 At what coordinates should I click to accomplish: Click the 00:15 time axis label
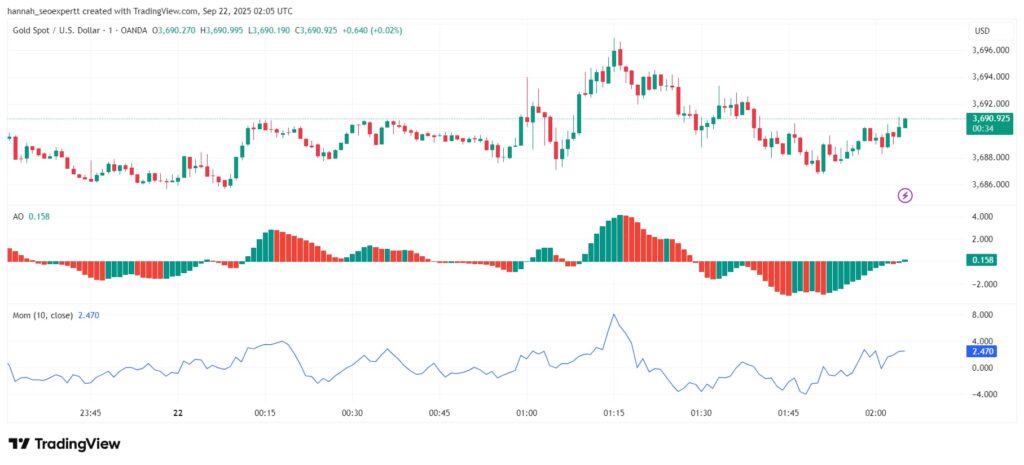pyautogui.click(x=265, y=413)
